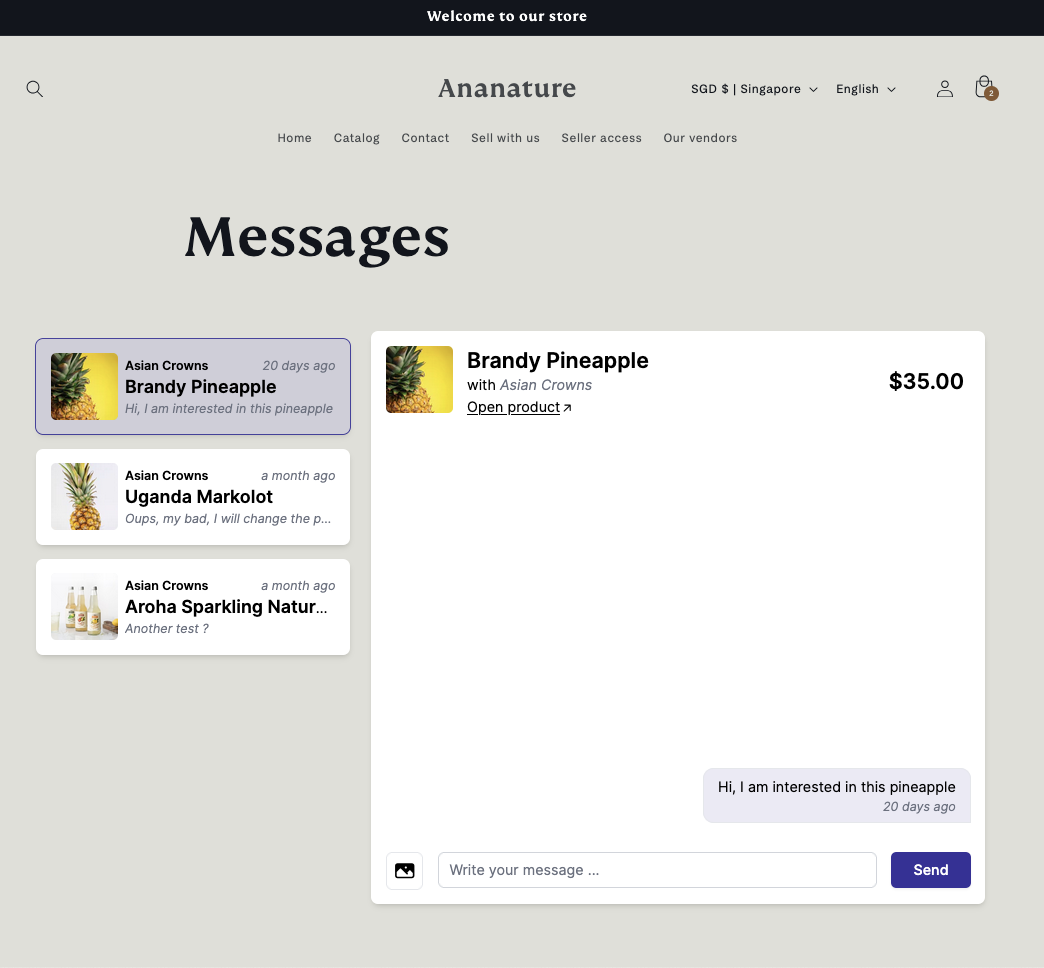The image size is (1044, 968).
Task: Send the message
Action: (x=930, y=870)
